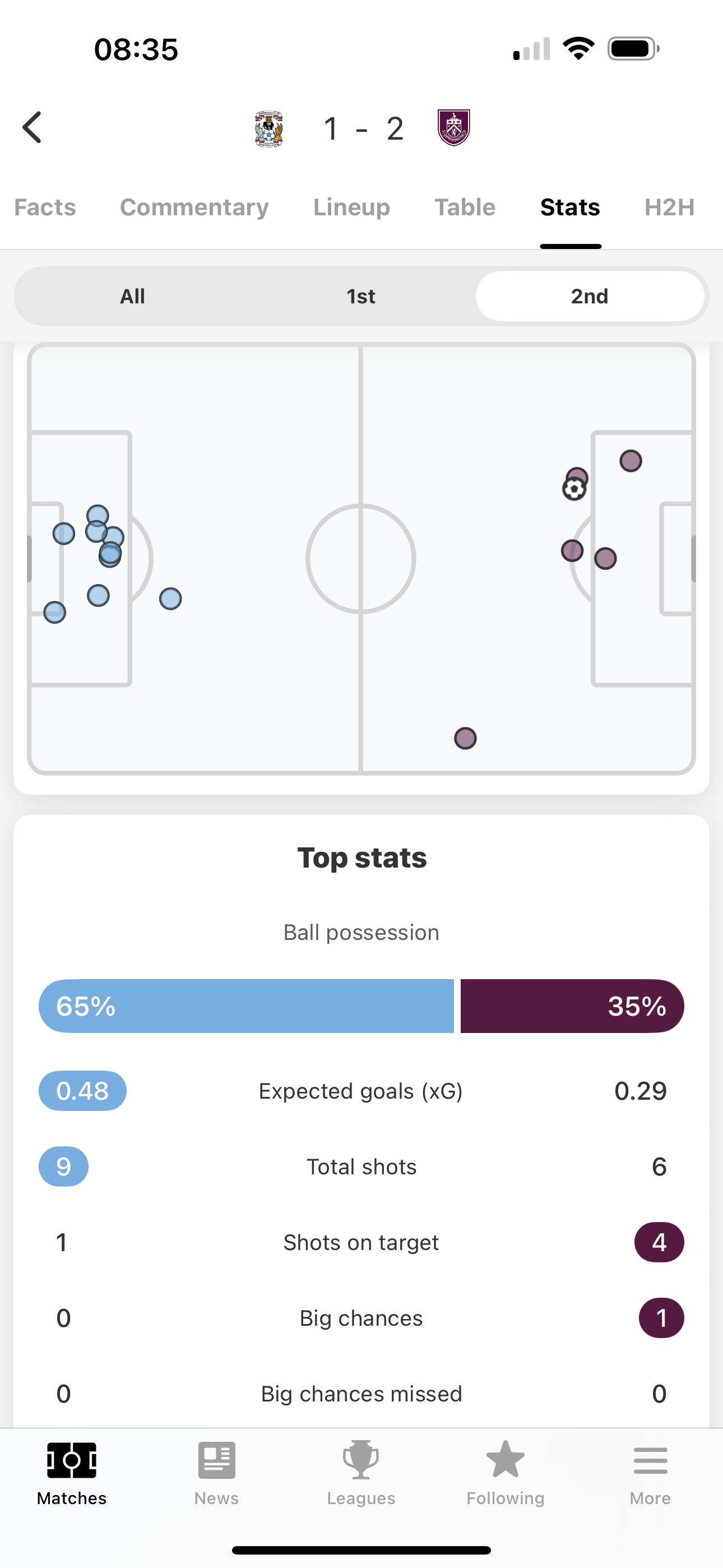Open the Matches tab icon
723x1568 pixels.
[x=72, y=1461]
